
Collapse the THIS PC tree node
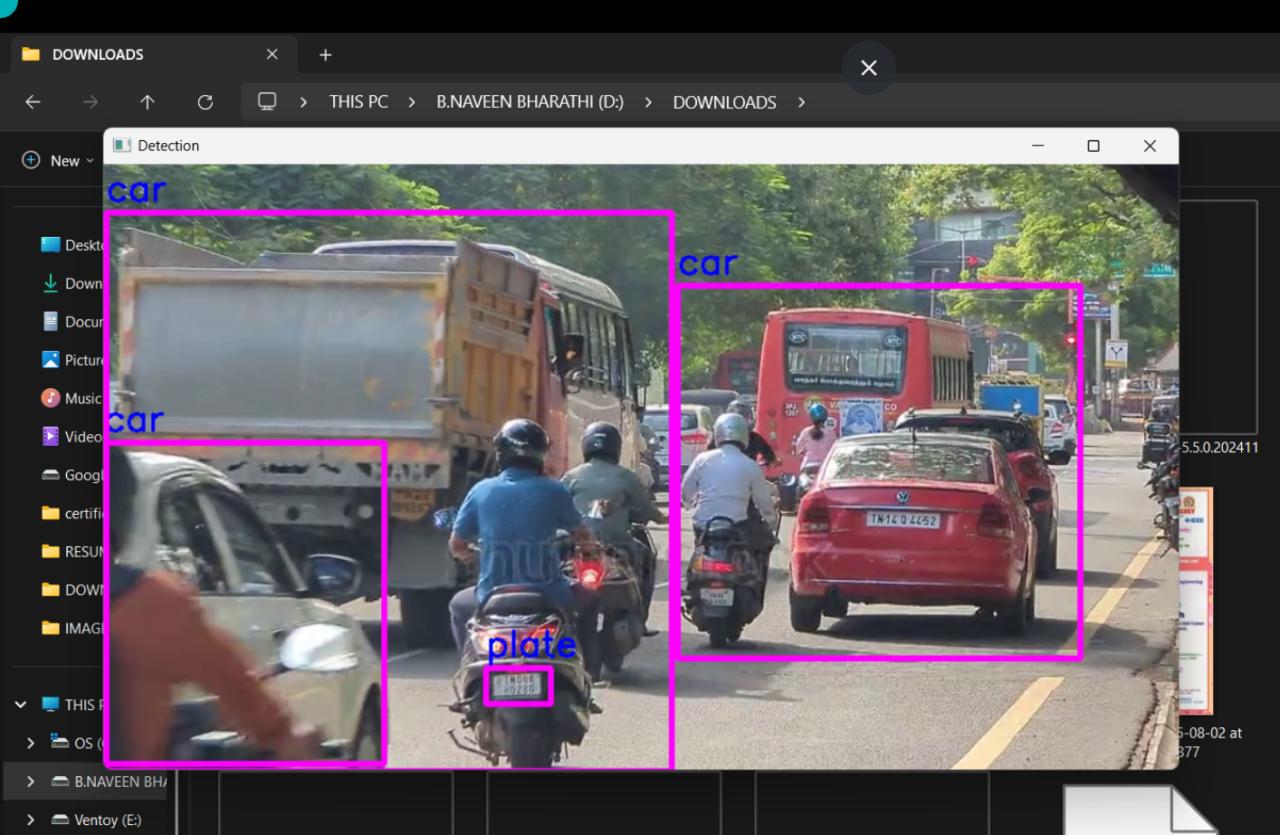pos(21,704)
